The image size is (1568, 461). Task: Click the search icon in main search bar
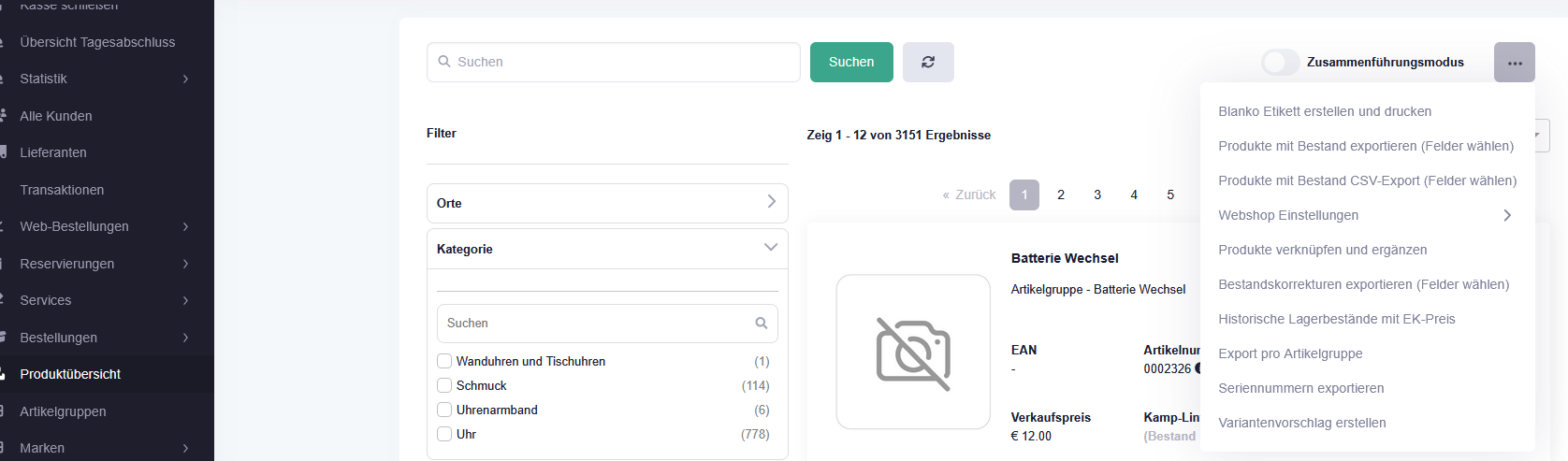point(444,62)
